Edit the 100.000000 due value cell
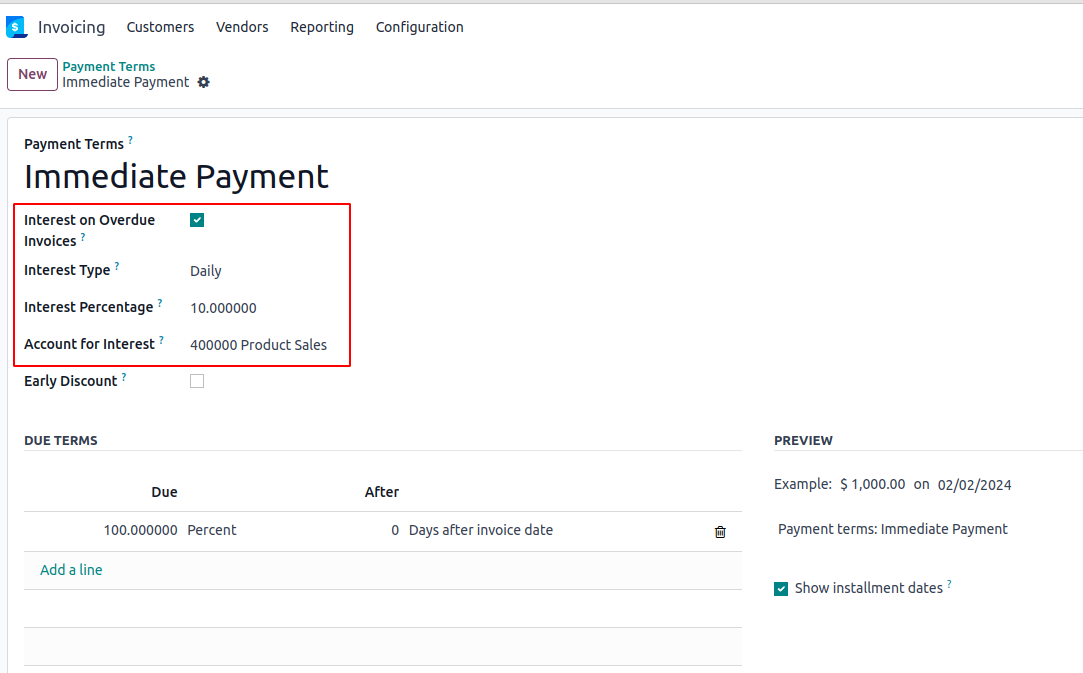Image resolution: width=1083 pixels, height=673 pixels. click(140, 530)
